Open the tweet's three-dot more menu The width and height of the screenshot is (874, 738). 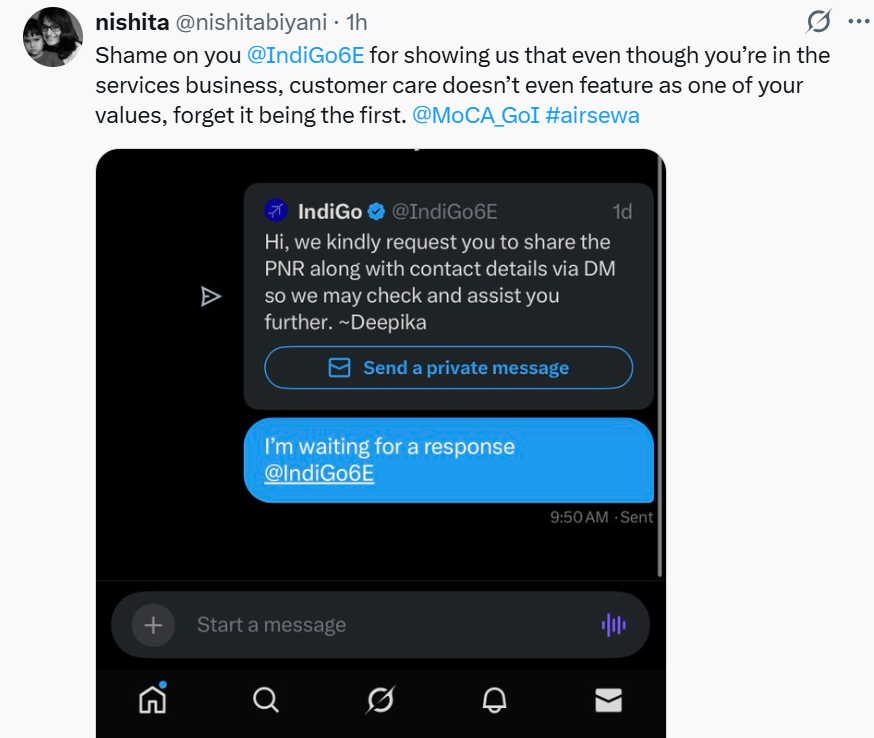pyautogui.click(x=858, y=21)
